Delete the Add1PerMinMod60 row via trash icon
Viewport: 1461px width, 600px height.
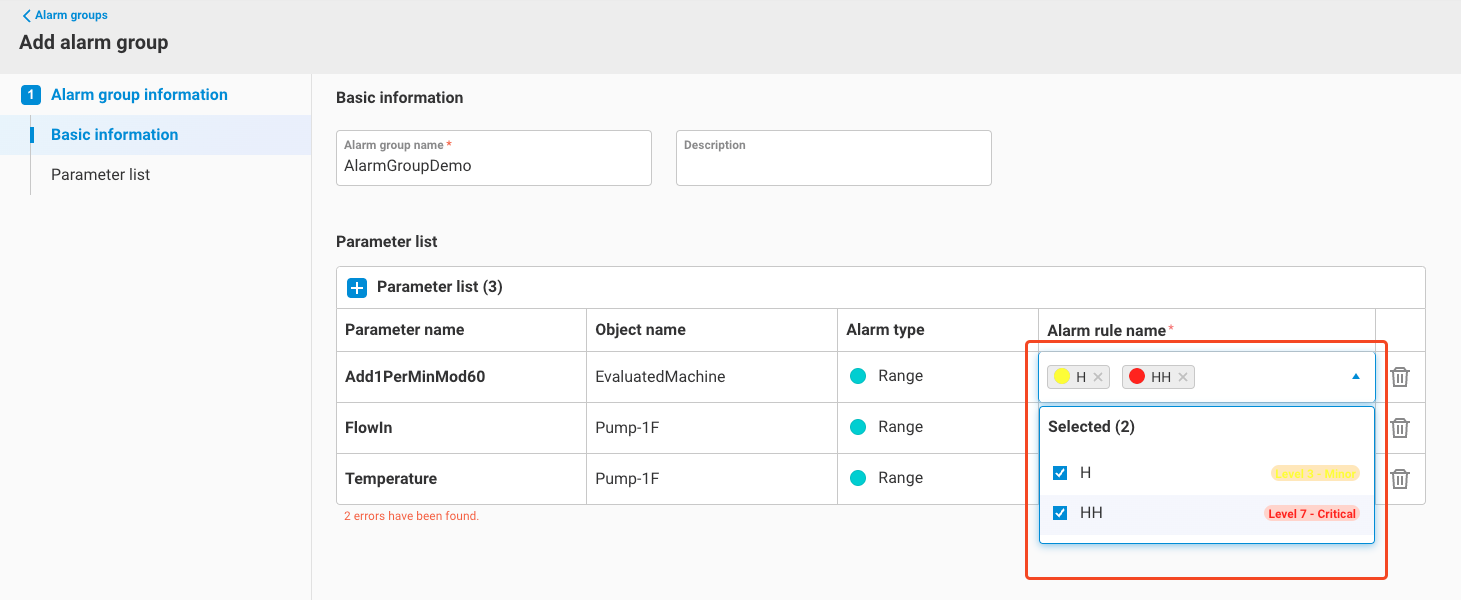[x=1400, y=377]
